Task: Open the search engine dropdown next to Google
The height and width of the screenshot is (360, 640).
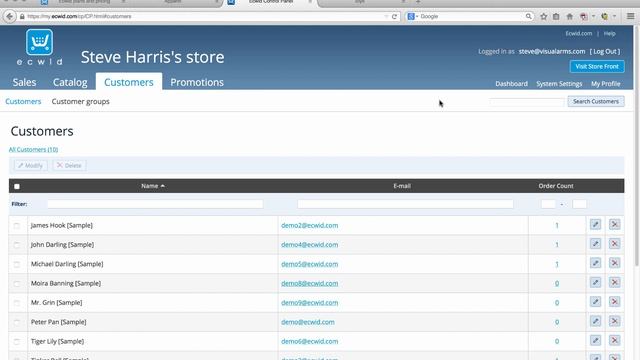Action: (x=413, y=16)
